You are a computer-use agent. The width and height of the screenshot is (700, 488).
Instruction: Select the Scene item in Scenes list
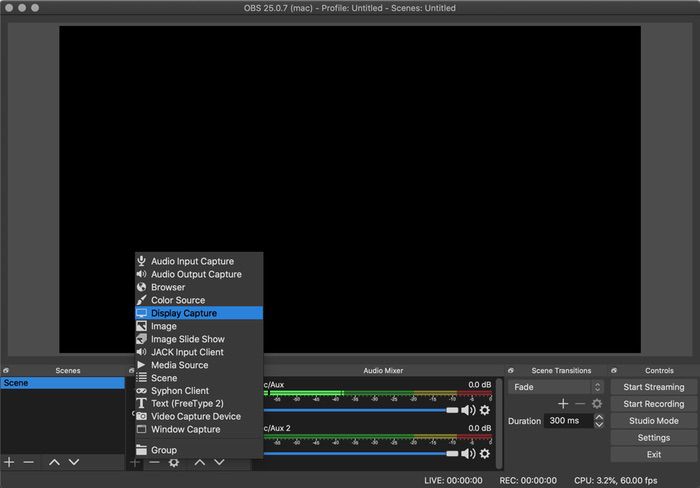coord(62,383)
